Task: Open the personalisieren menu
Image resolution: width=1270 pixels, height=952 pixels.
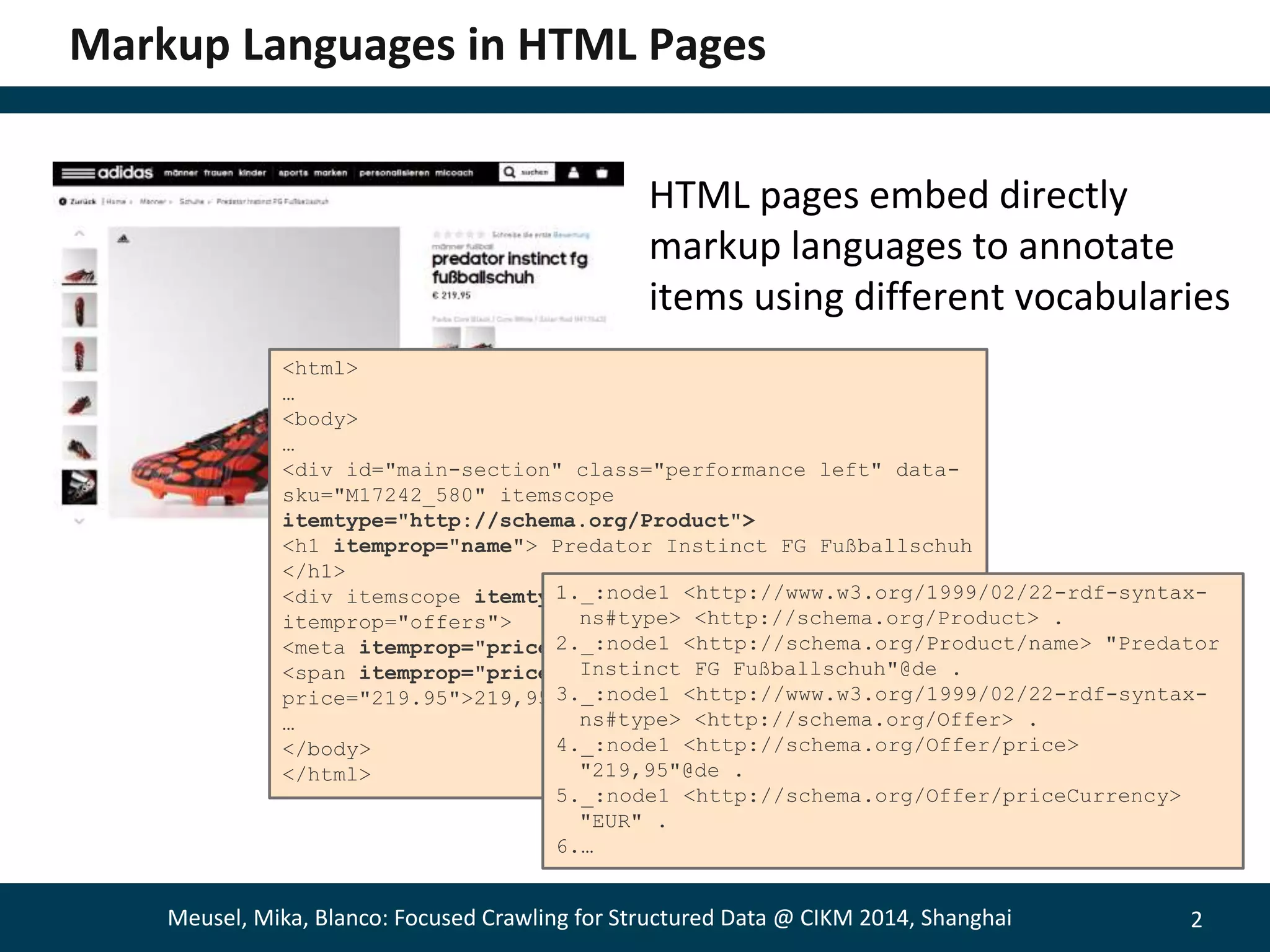Action: click(x=394, y=173)
